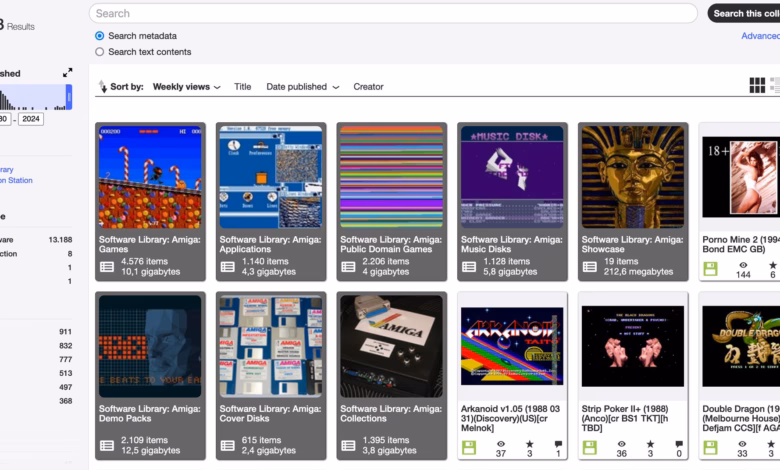Viewport: 780px width, 470px height.
Task: Open Software Library: Amiga: Games title
Action: 149,244
